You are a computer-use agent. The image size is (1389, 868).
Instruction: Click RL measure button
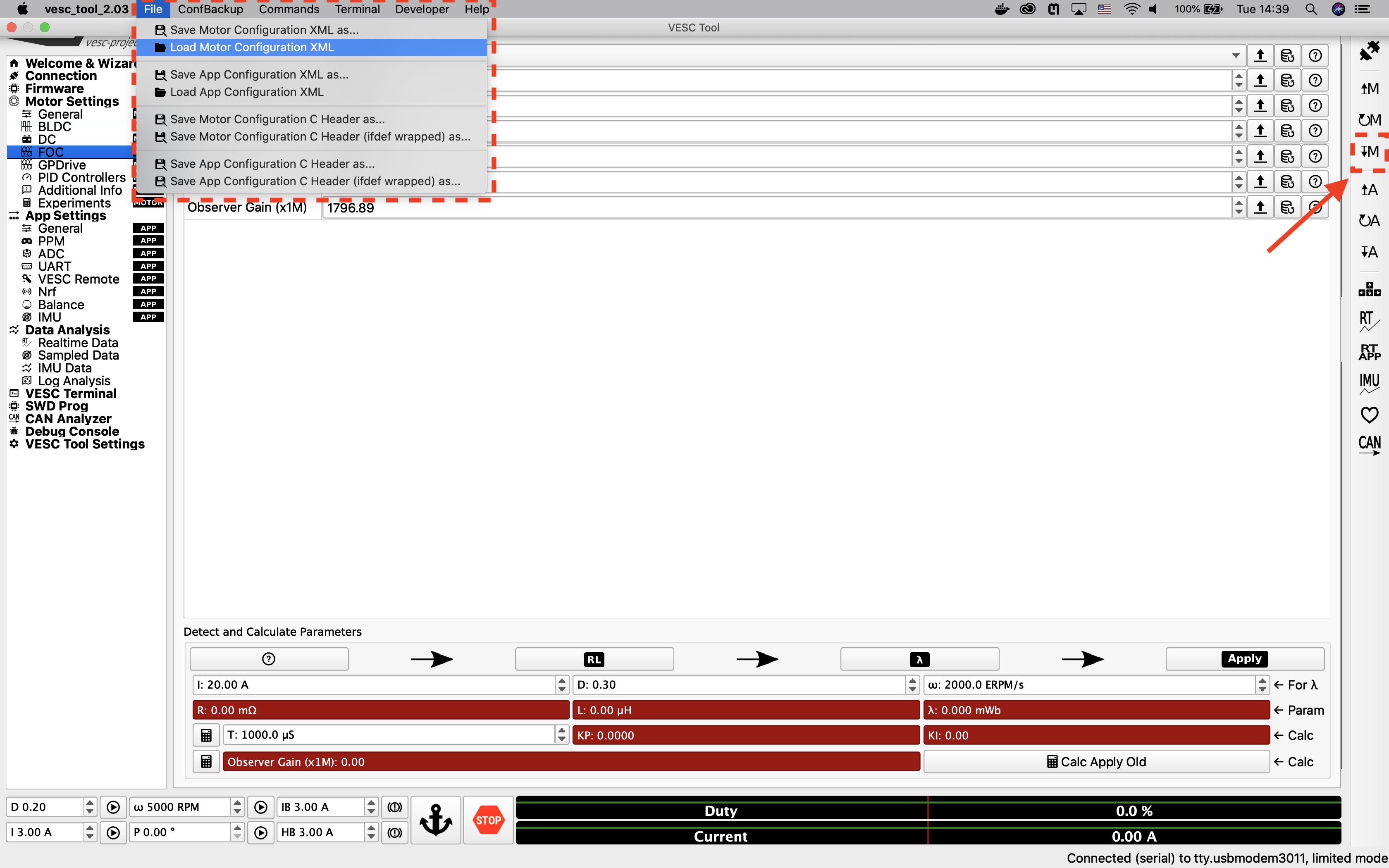tap(594, 659)
